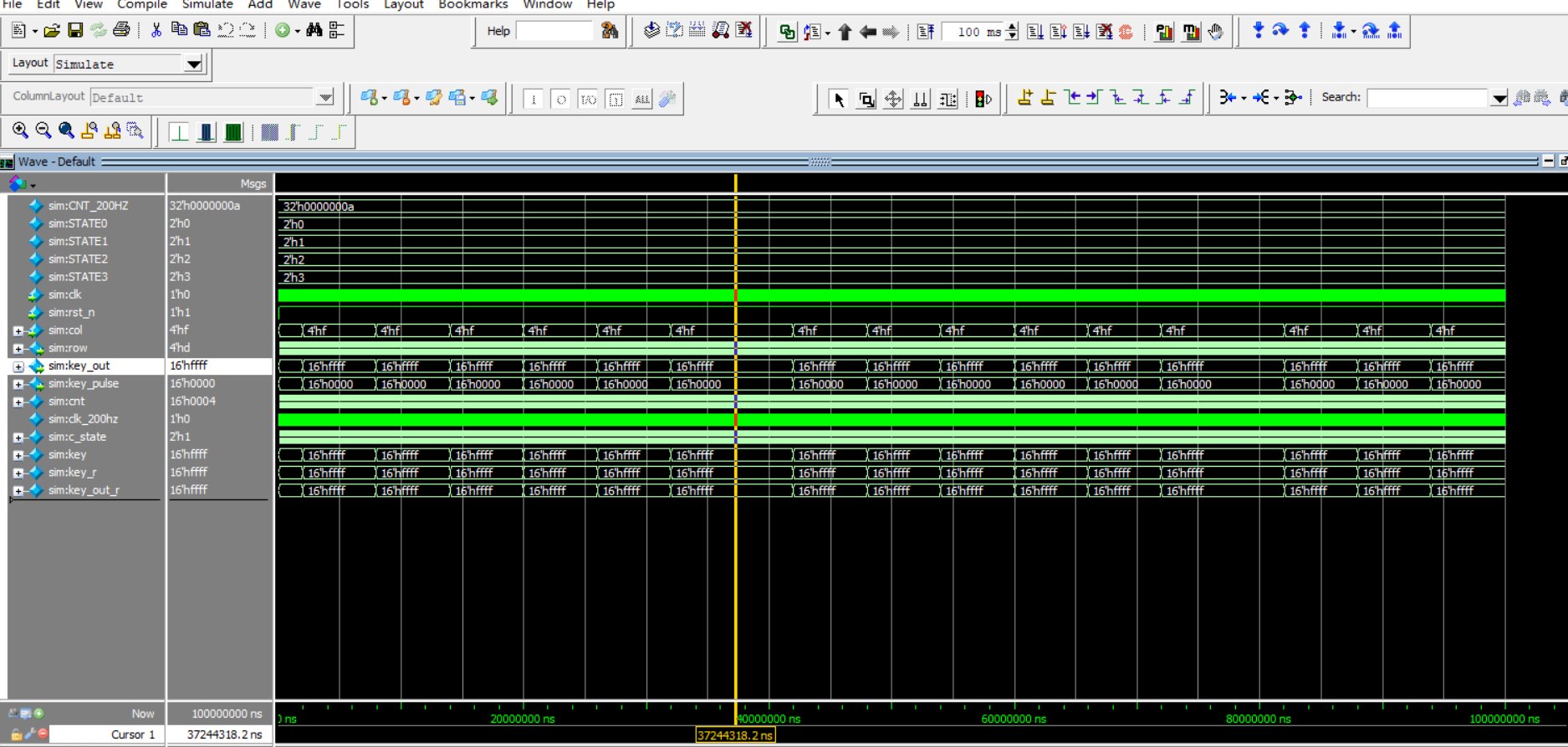Expand the sim:c_state signal

18,437
